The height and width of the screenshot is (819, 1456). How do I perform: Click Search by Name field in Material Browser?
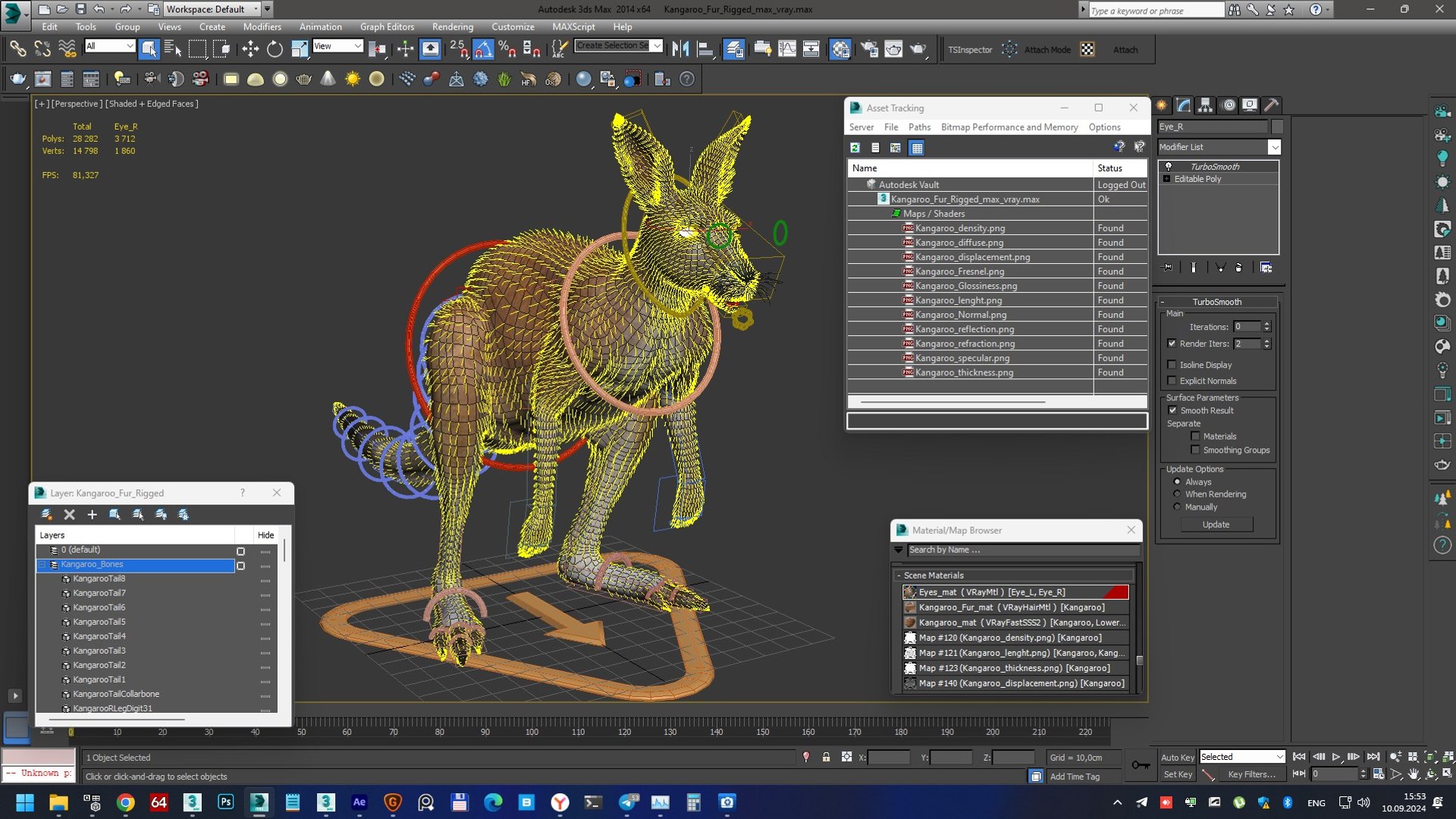coord(1022,550)
